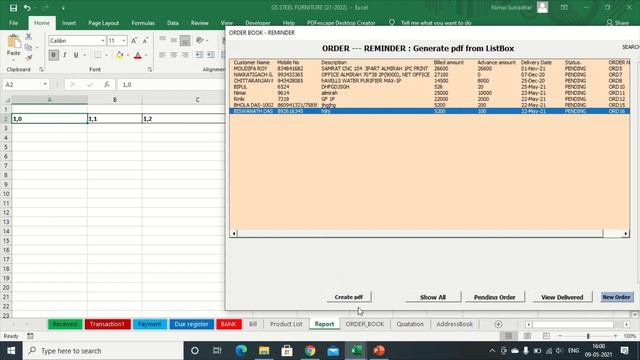The image size is (640, 360).
Task: Toggle Italic formatting
Action: [64, 55]
